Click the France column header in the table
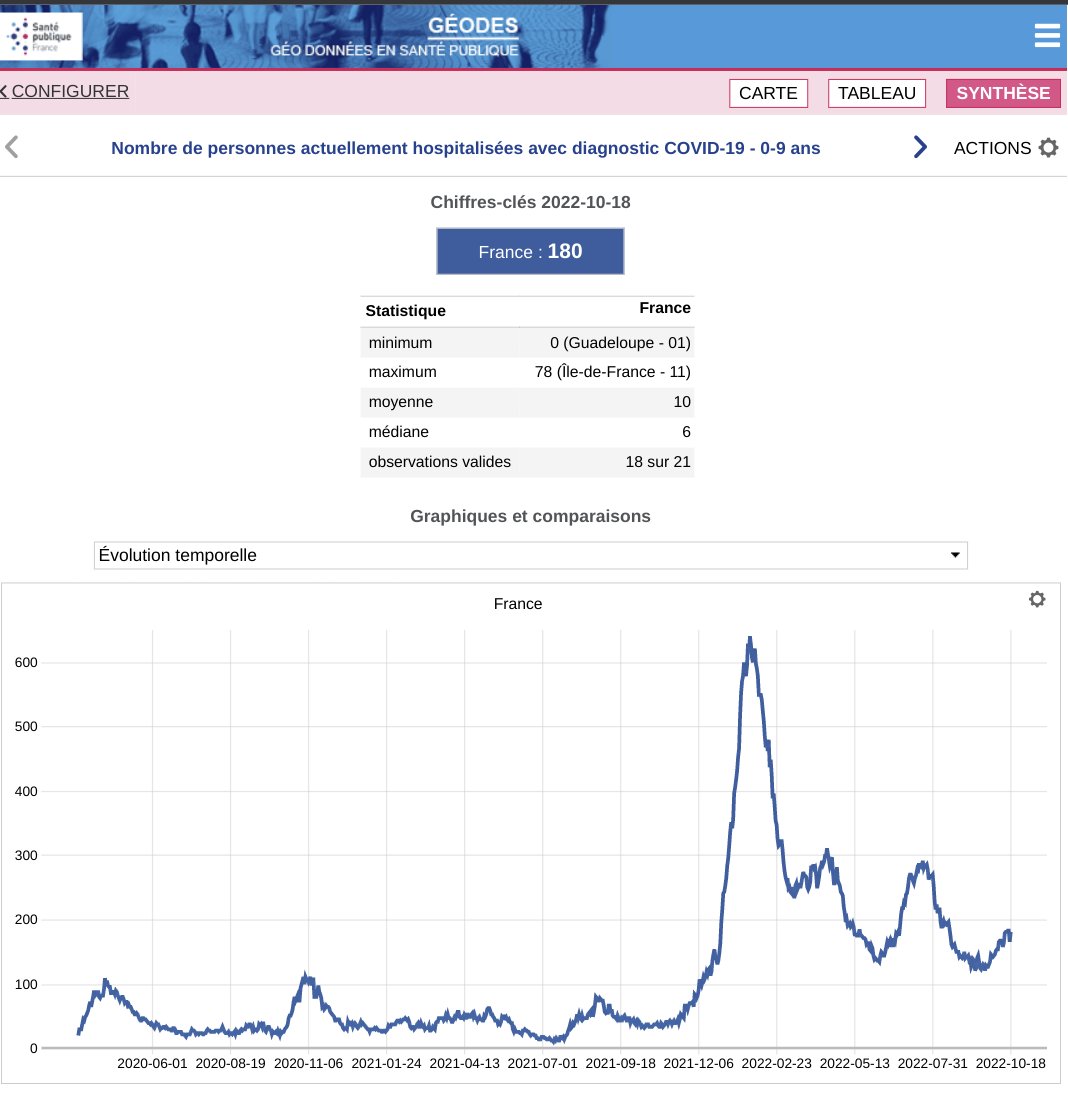Screen dimensions: 1068x1113 tap(664, 308)
